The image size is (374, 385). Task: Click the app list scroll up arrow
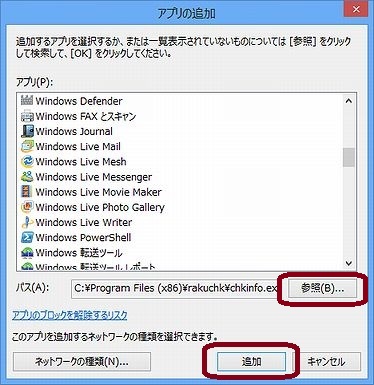coord(349,101)
